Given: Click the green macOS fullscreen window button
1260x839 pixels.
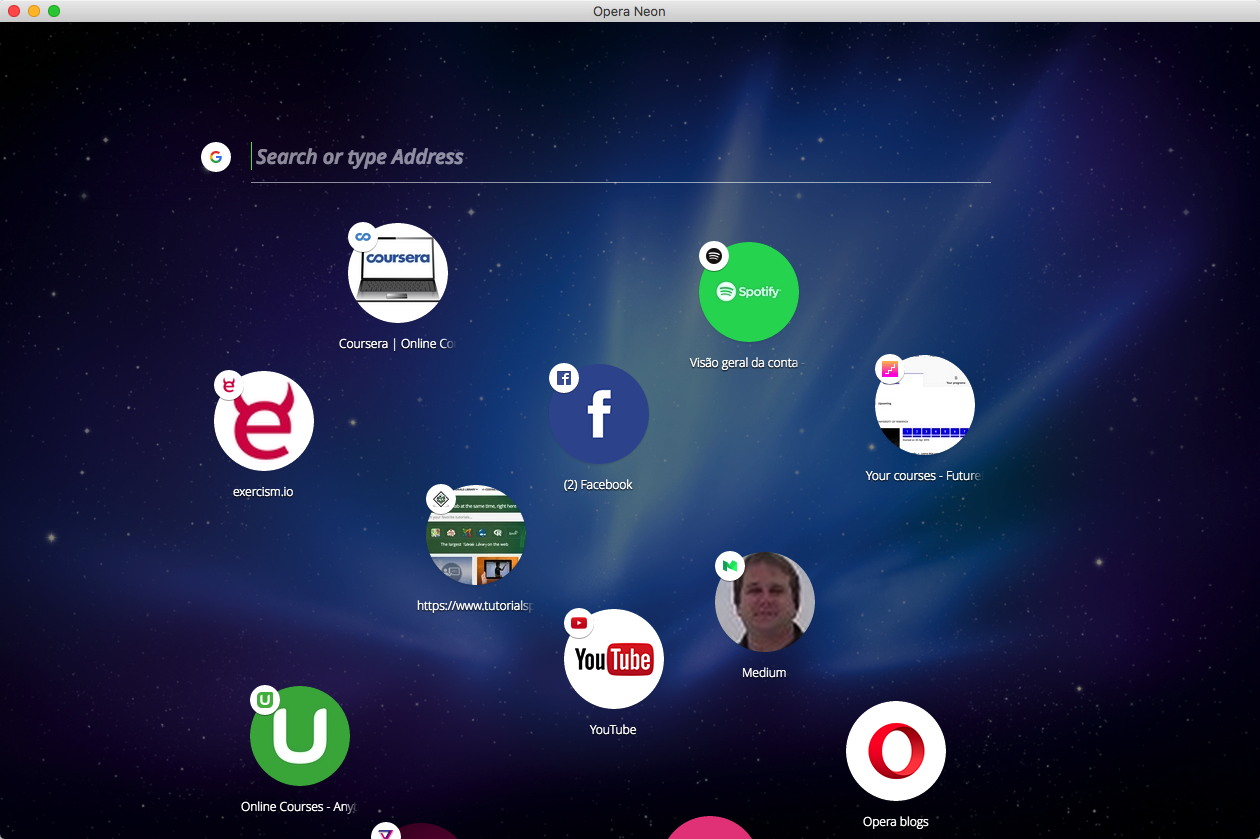Looking at the screenshot, I should [54, 11].
